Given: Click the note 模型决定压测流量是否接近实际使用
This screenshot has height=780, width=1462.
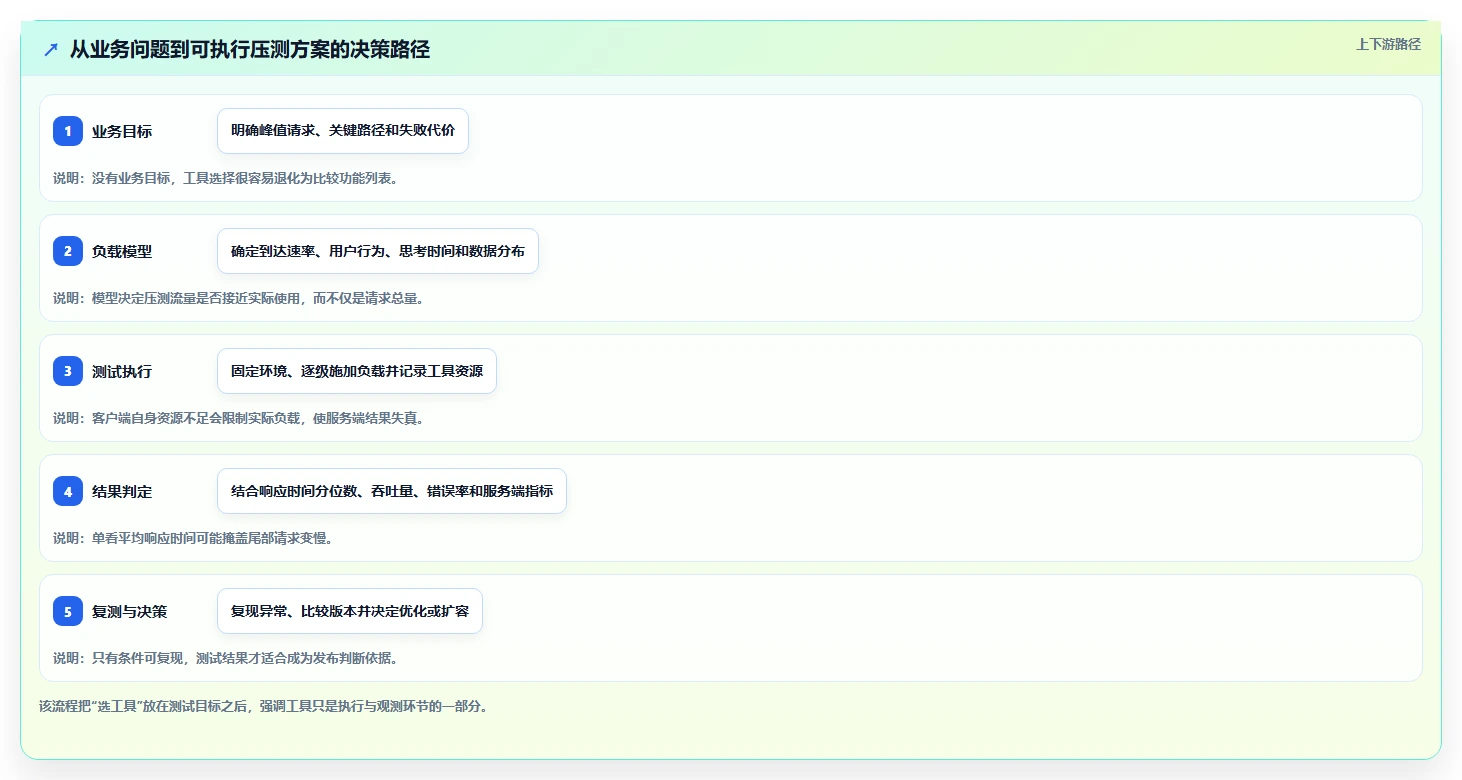Looking at the screenshot, I should tap(239, 298).
